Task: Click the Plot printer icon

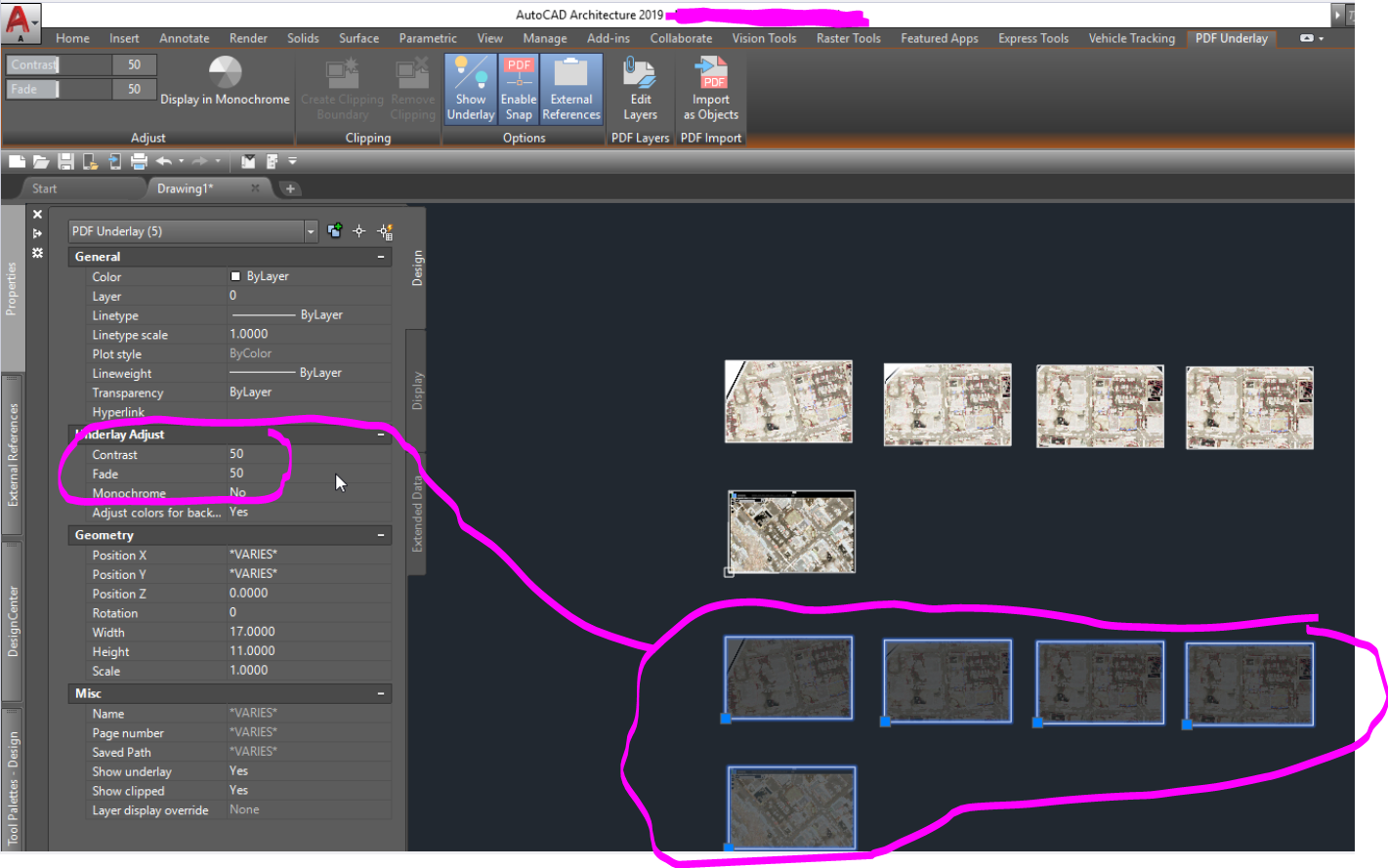Action: [139, 161]
